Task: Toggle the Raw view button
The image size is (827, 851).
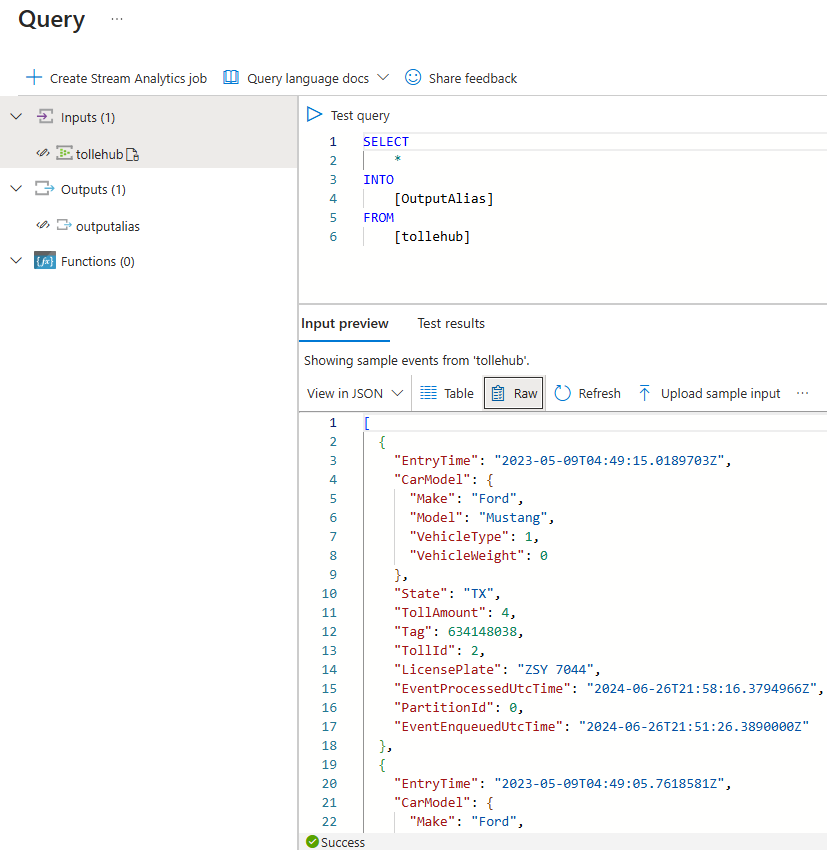Action: 514,393
